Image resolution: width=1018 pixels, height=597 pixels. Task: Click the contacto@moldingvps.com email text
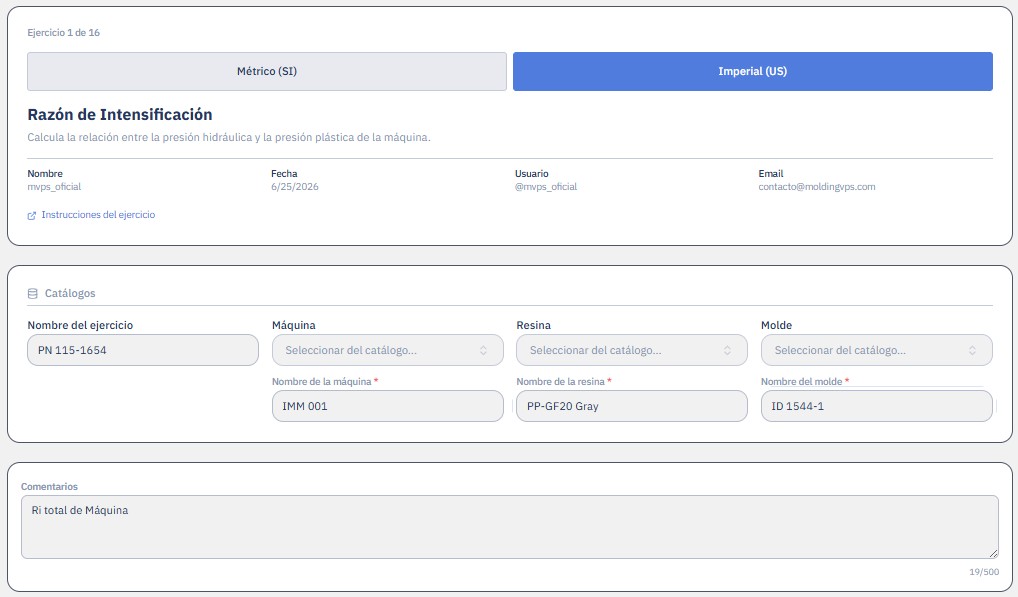[x=817, y=187]
